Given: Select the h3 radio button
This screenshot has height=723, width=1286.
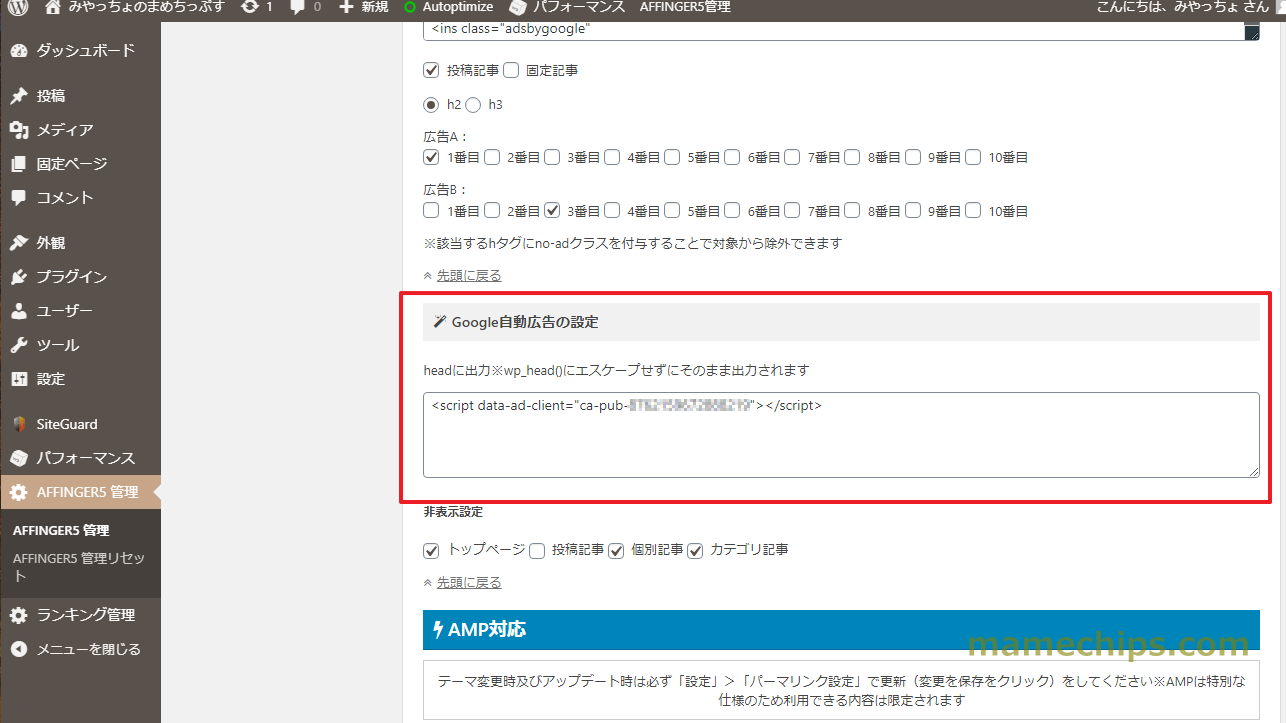Looking at the screenshot, I should coord(473,104).
